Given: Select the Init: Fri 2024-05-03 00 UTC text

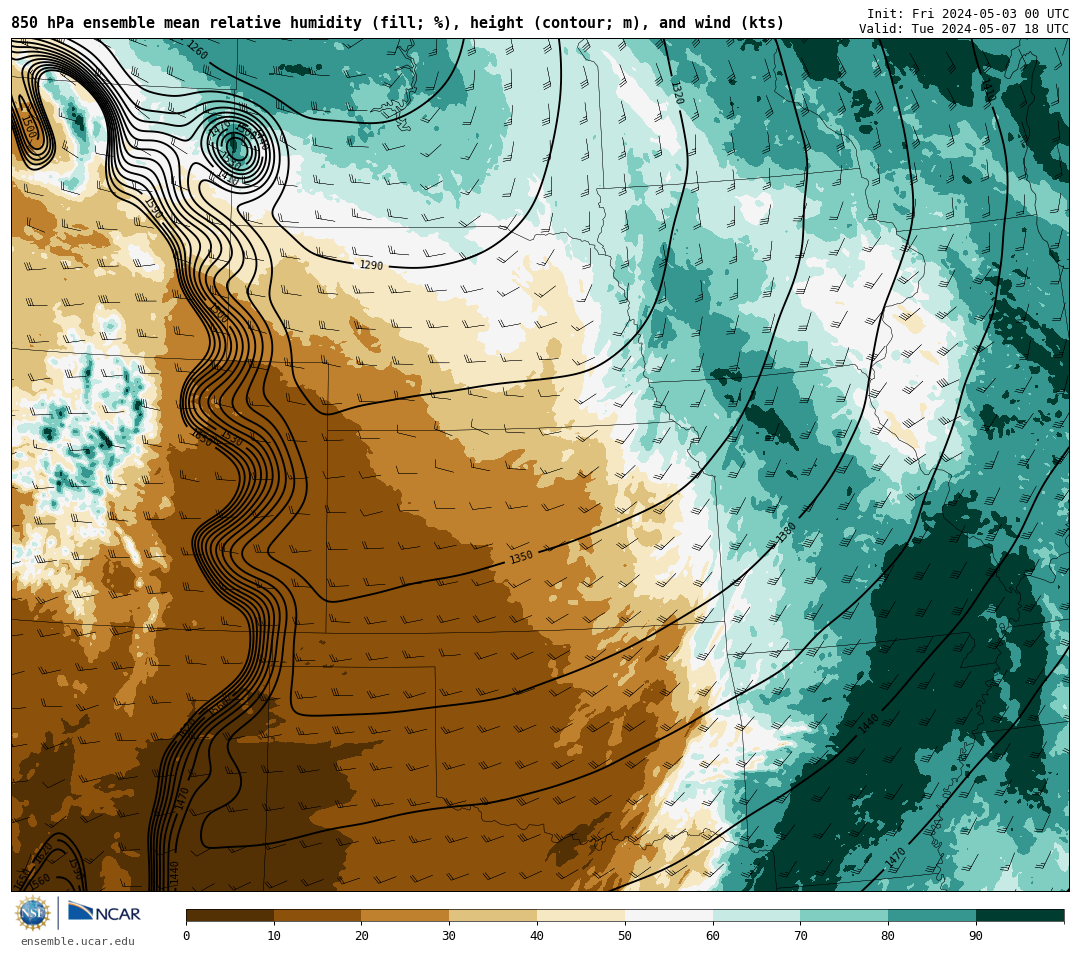Looking at the screenshot, I should pyautogui.click(x=968, y=14).
